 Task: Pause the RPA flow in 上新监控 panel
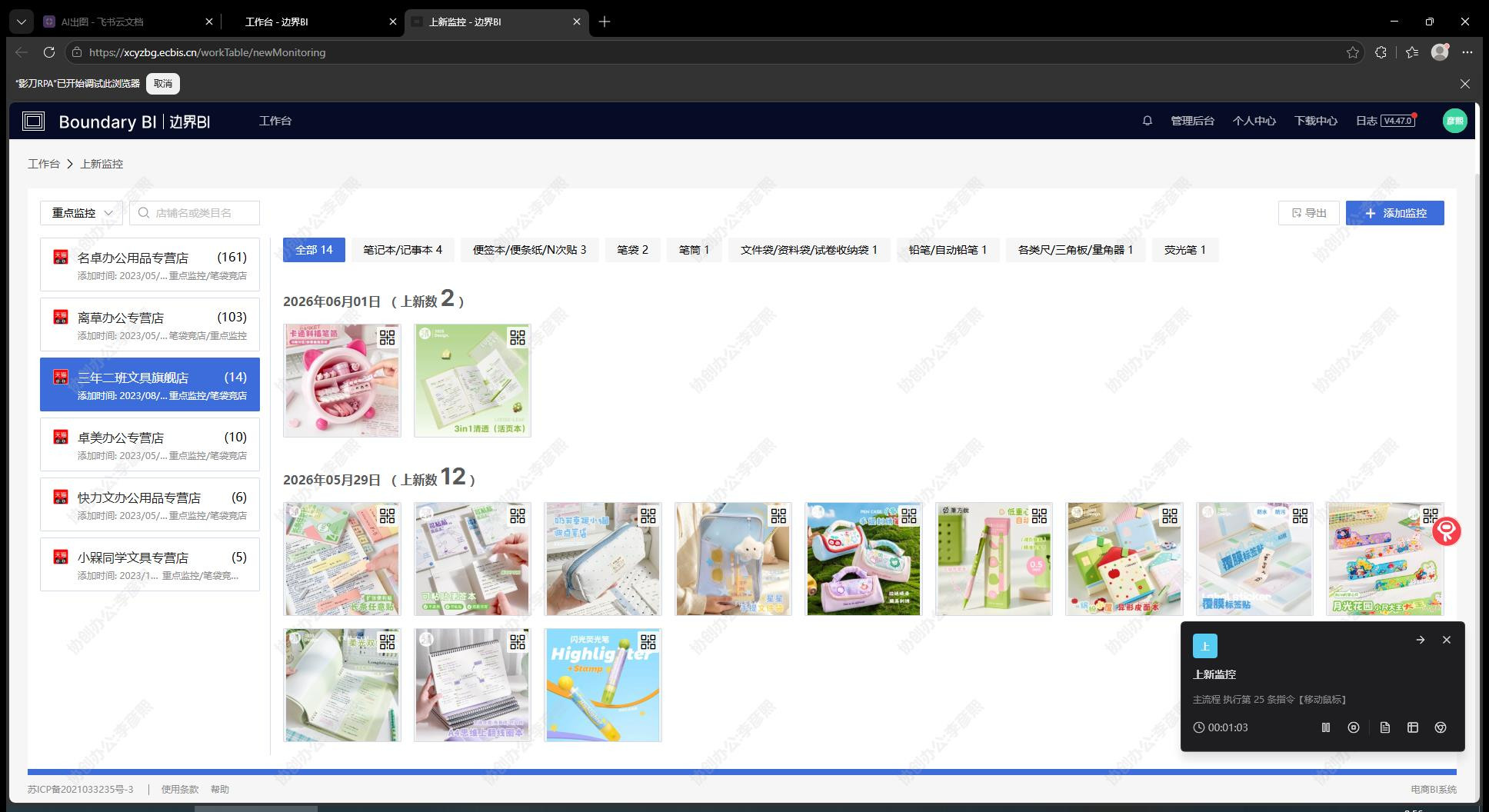tap(1326, 727)
